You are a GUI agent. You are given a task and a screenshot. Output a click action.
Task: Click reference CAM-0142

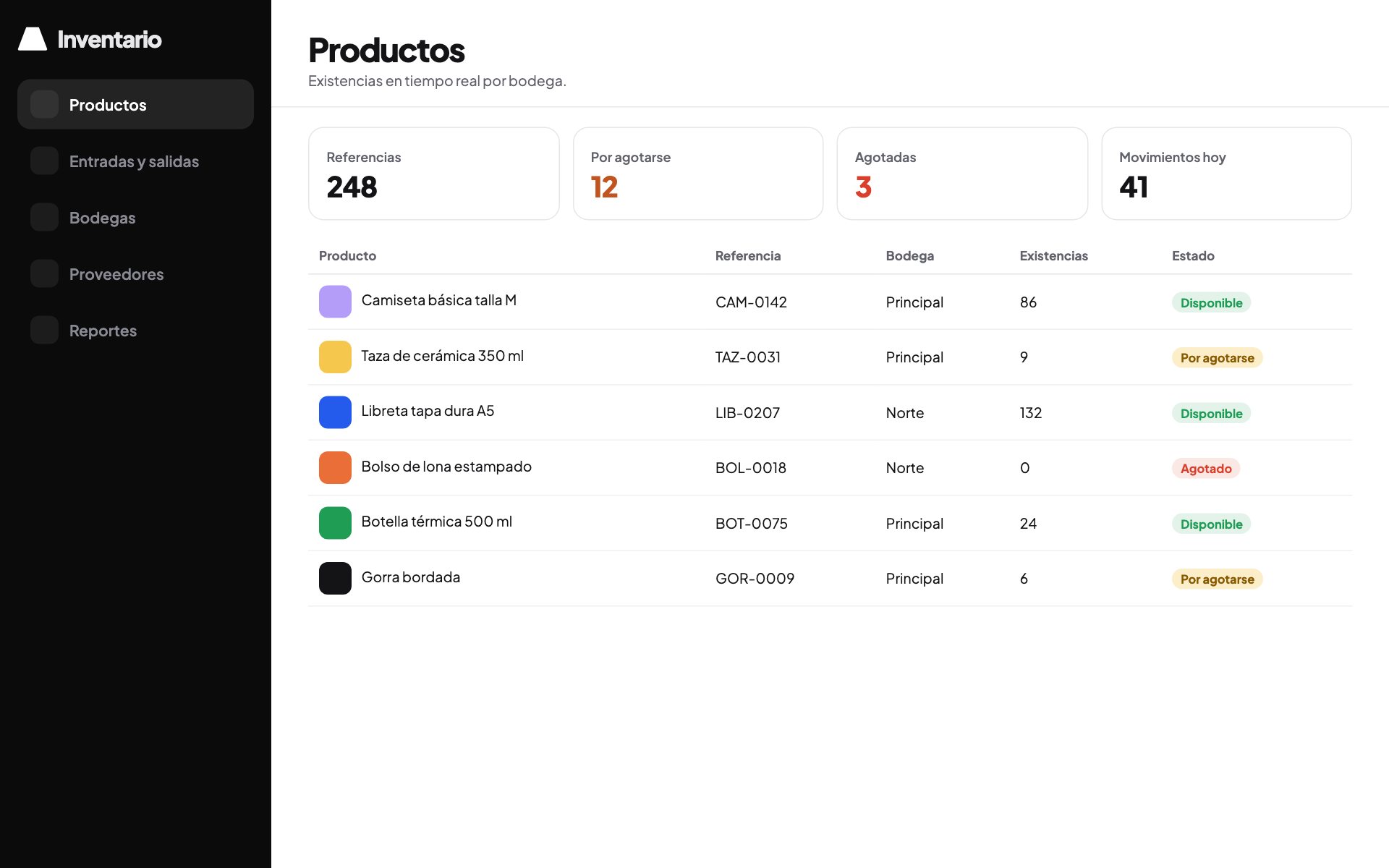pos(751,302)
